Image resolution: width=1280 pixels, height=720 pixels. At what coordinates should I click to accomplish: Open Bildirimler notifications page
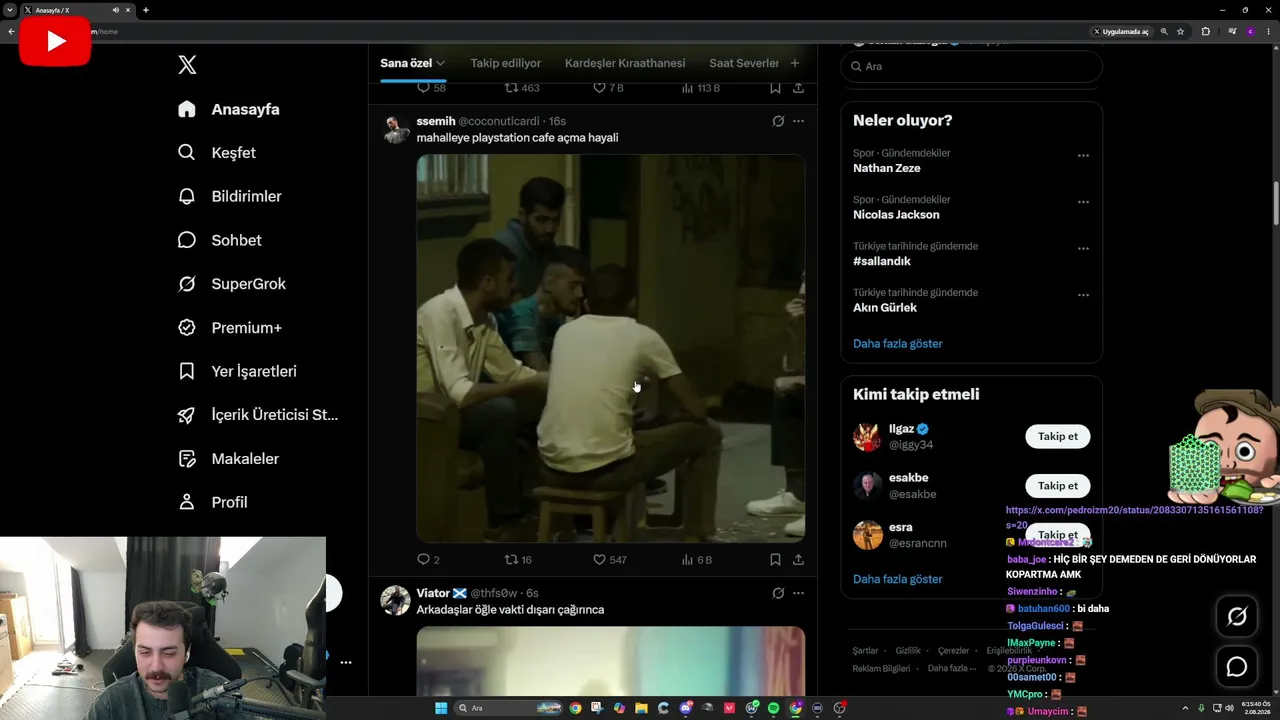[230, 196]
